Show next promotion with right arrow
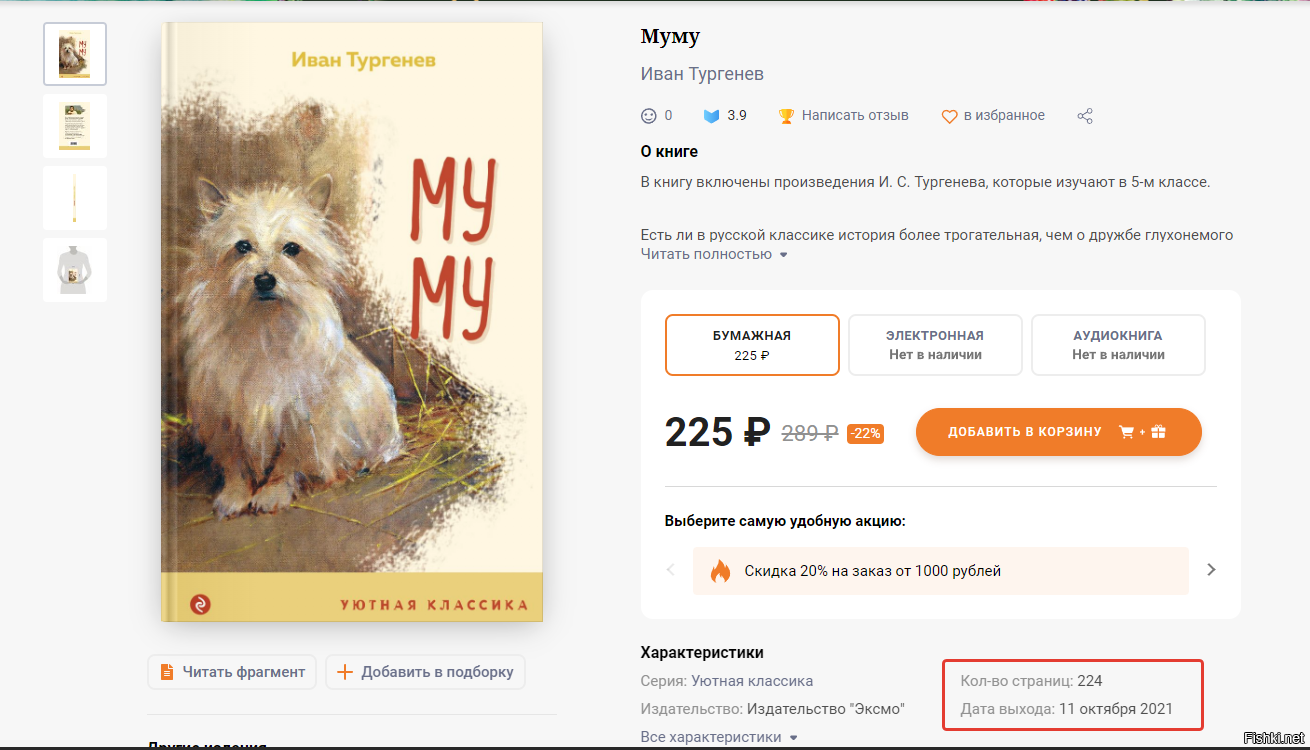The width and height of the screenshot is (1310, 750). (x=1211, y=570)
